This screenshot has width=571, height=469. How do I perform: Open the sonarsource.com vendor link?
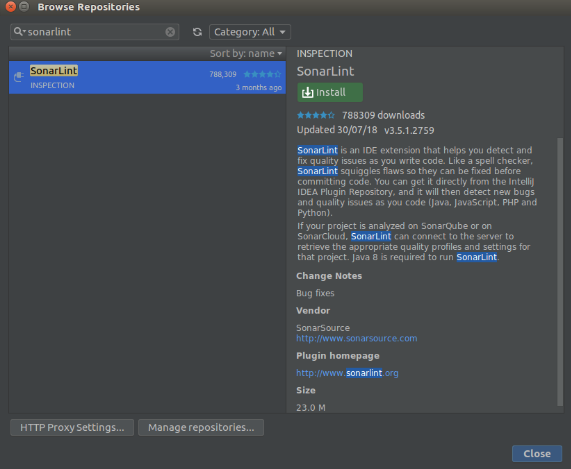pos(357,338)
